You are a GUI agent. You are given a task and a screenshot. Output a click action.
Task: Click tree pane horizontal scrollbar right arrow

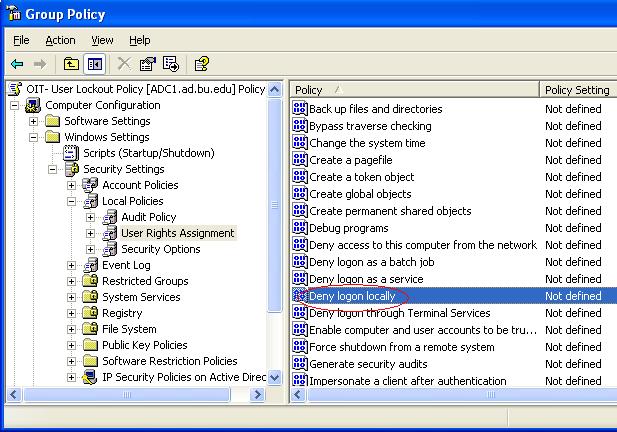click(x=257, y=394)
